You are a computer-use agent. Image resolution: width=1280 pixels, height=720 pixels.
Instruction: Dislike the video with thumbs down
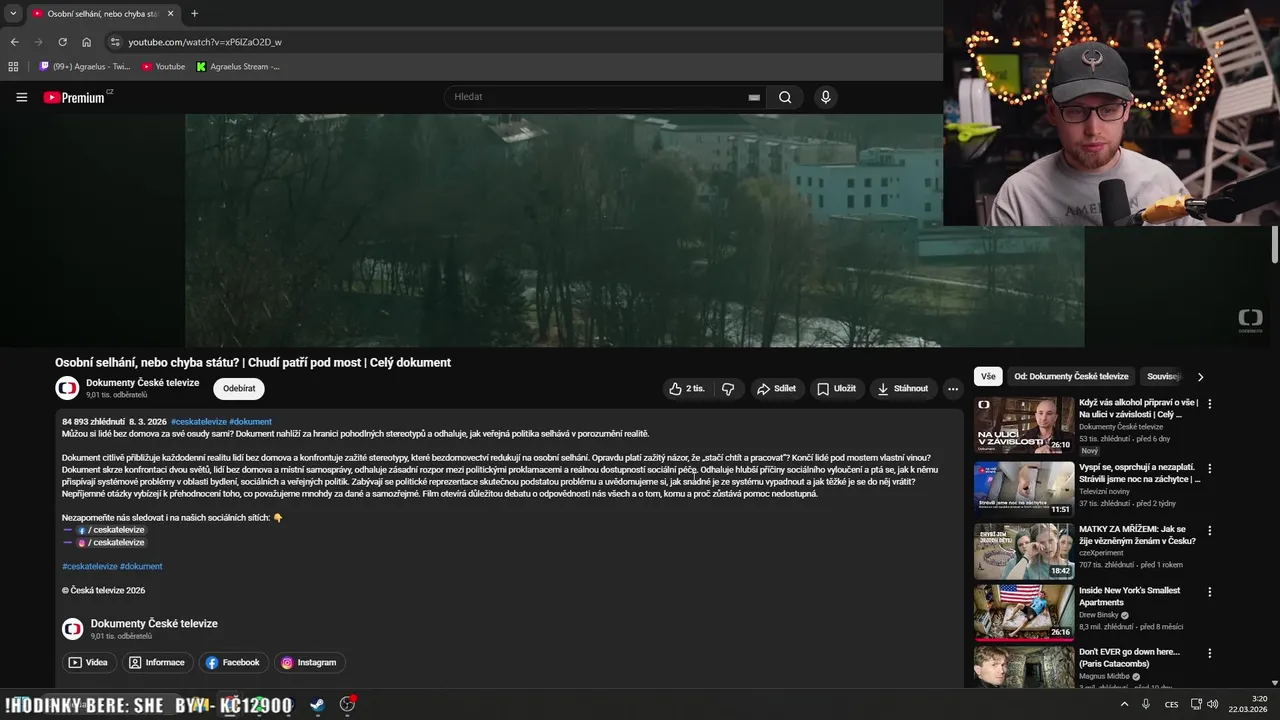pyautogui.click(x=728, y=389)
